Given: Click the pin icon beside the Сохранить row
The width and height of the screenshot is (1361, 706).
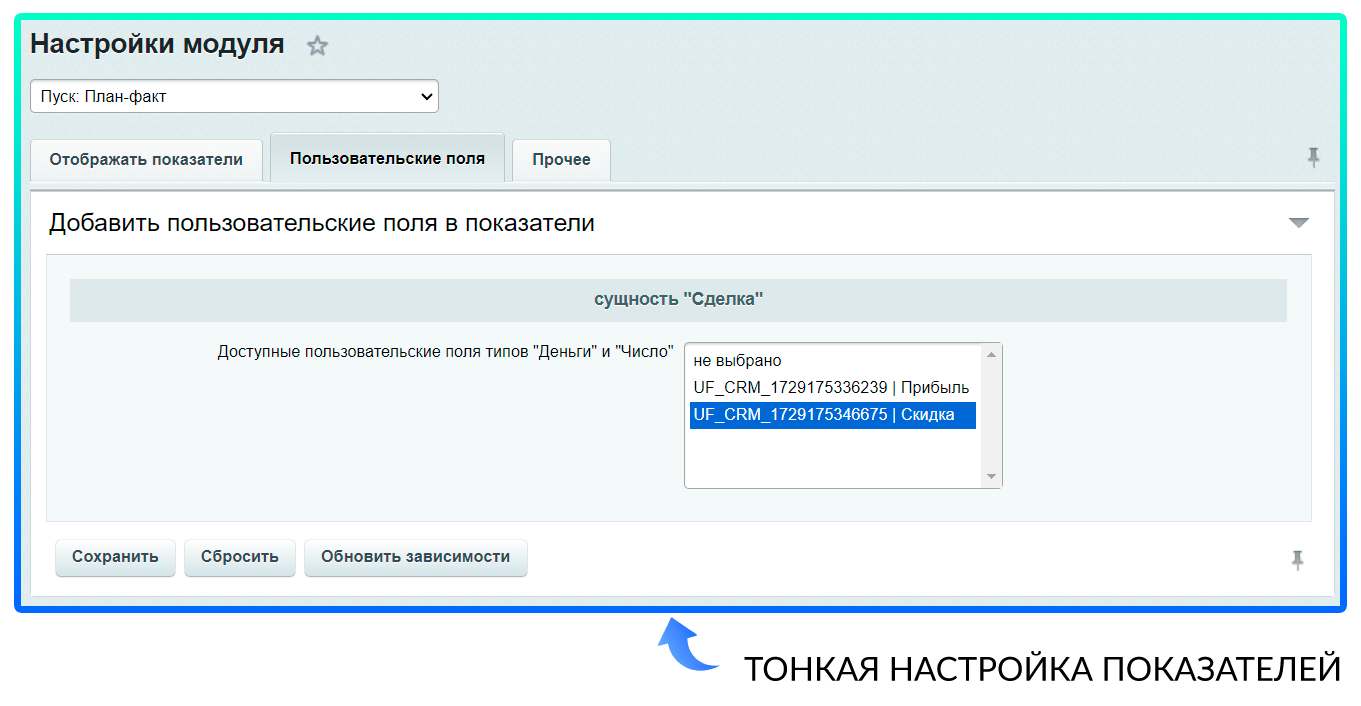Looking at the screenshot, I should tap(1297, 561).
